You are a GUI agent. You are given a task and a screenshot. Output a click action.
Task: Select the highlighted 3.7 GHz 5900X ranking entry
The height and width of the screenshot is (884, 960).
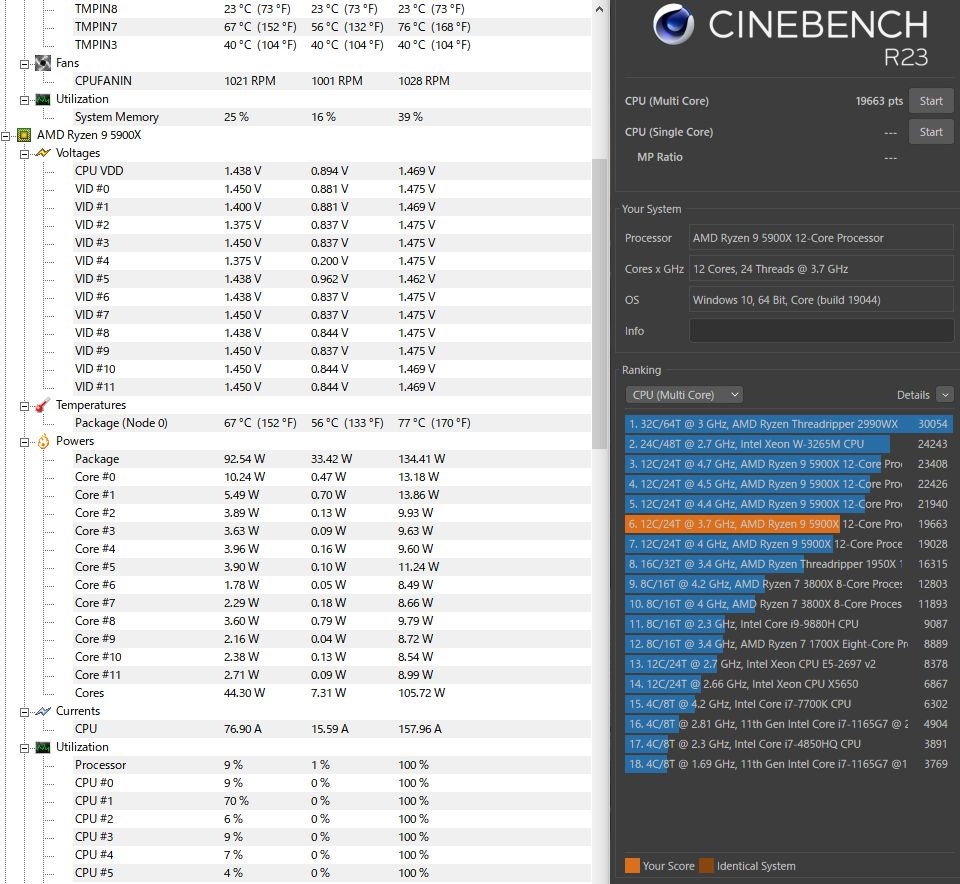789,524
